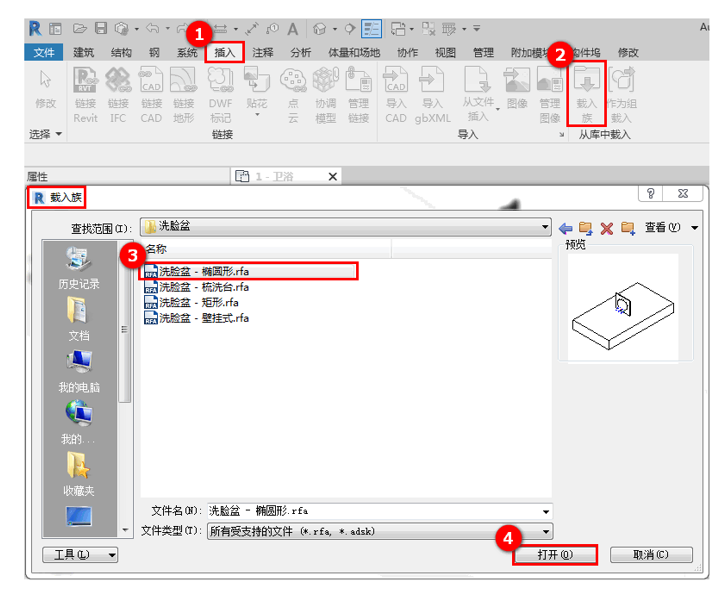The height and width of the screenshot is (593, 723).
Task: Click the preview thumbnail of the family
Action: 623,307
